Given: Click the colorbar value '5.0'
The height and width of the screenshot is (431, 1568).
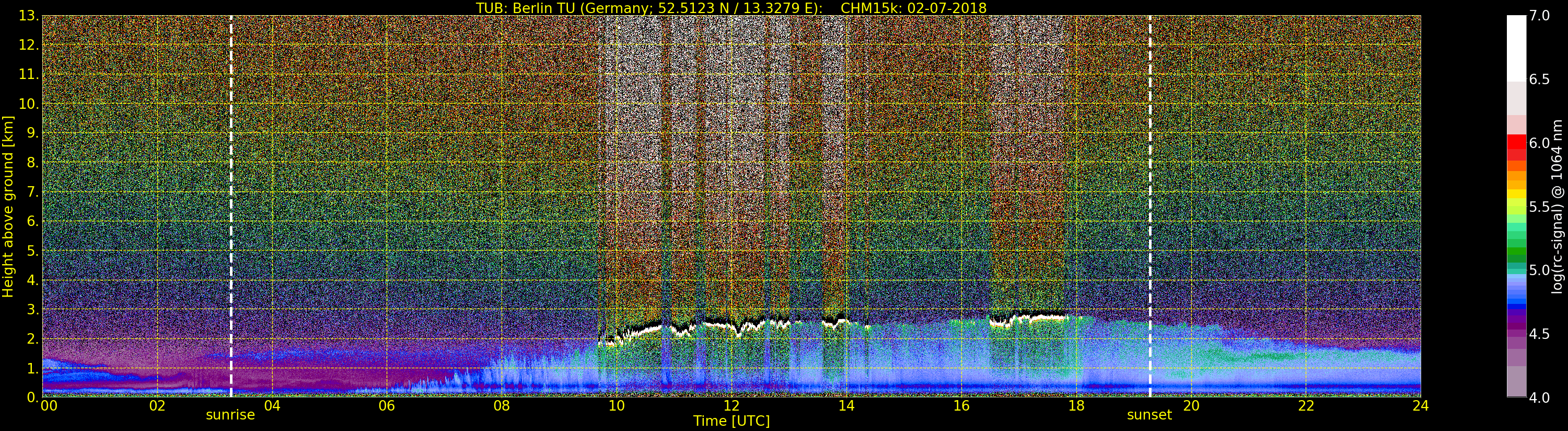Looking at the screenshot, I should (x=1539, y=270).
